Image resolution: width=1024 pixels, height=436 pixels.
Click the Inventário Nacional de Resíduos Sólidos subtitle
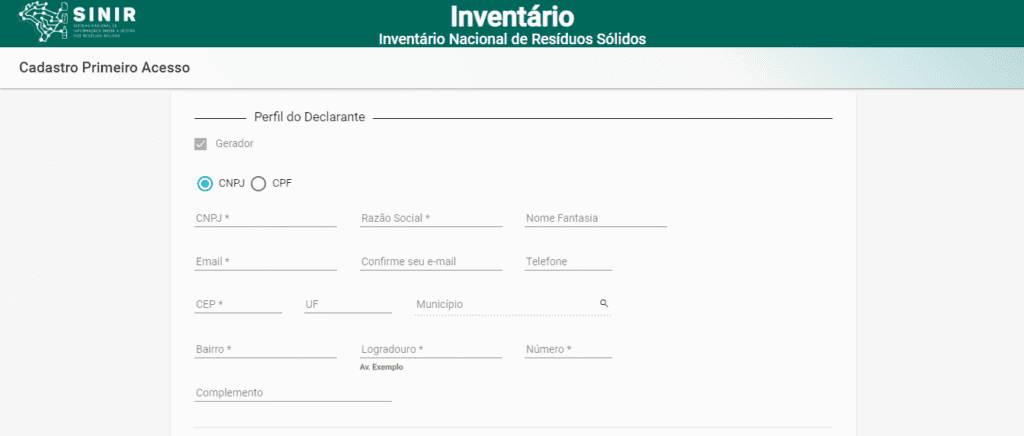pos(512,39)
